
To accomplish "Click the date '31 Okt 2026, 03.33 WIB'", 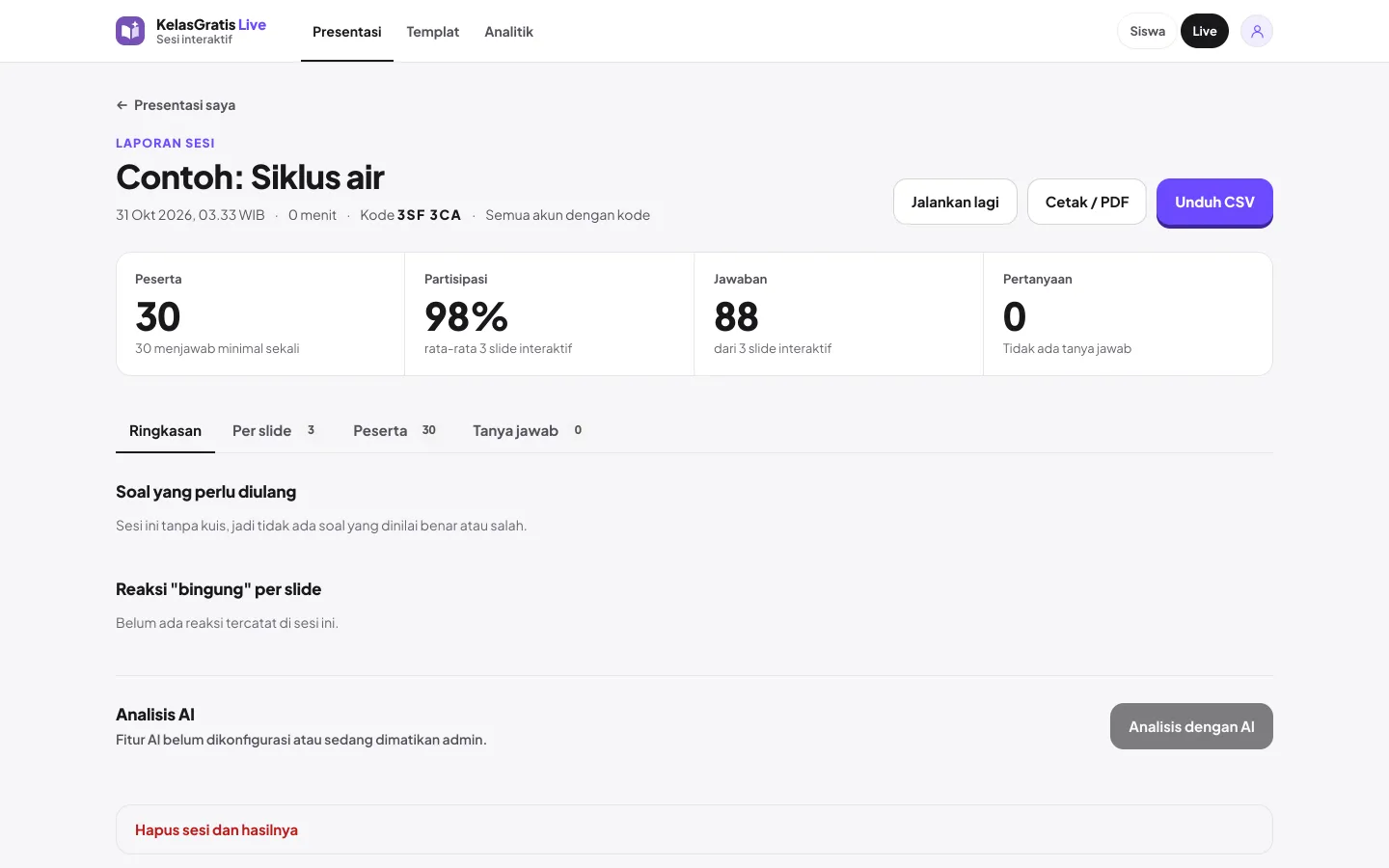I will [190, 215].
